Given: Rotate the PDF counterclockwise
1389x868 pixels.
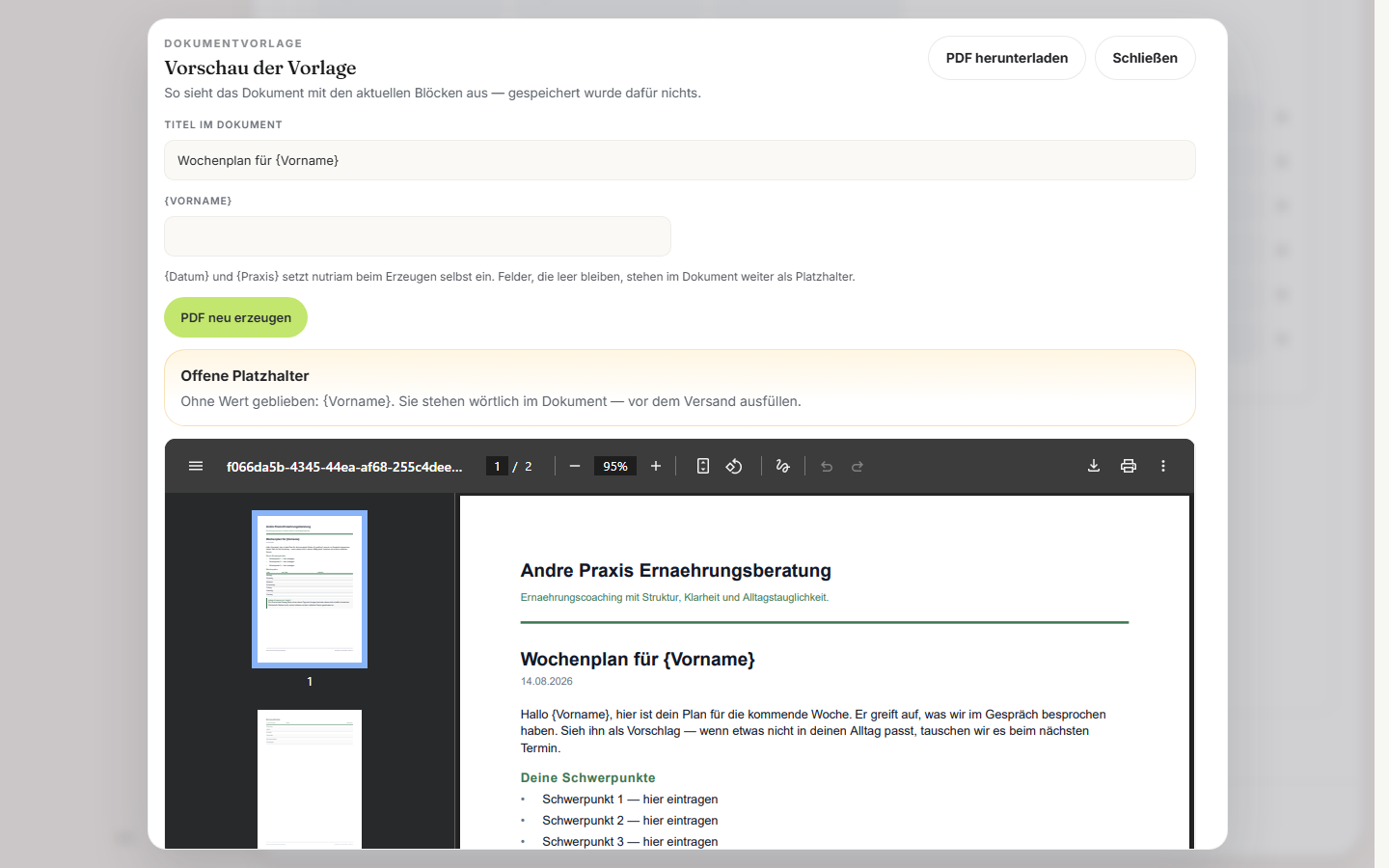Looking at the screenshot, I should [x=734, y=466].
